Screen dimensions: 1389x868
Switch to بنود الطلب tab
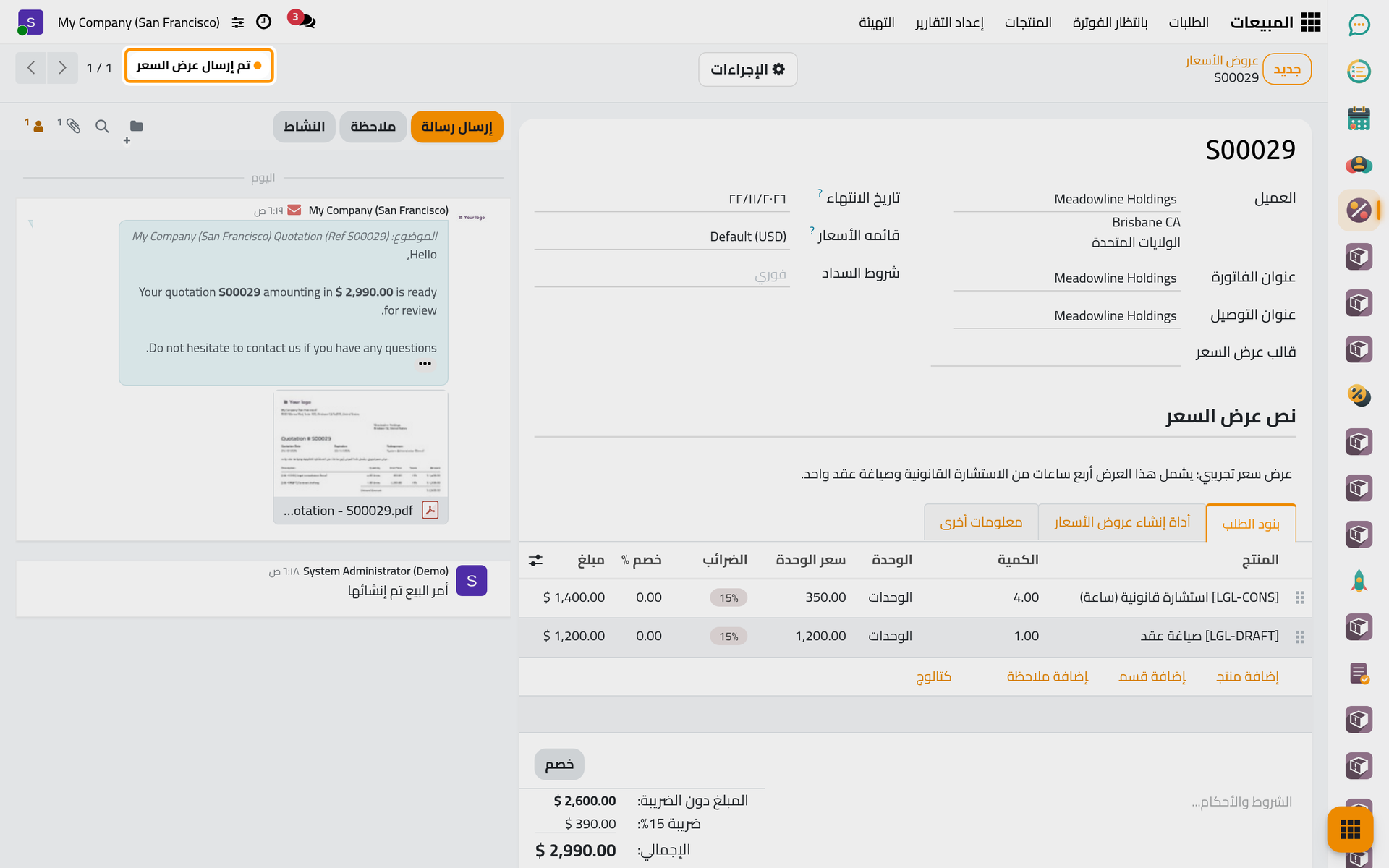pyautogui.click(x=1251, y=523)
